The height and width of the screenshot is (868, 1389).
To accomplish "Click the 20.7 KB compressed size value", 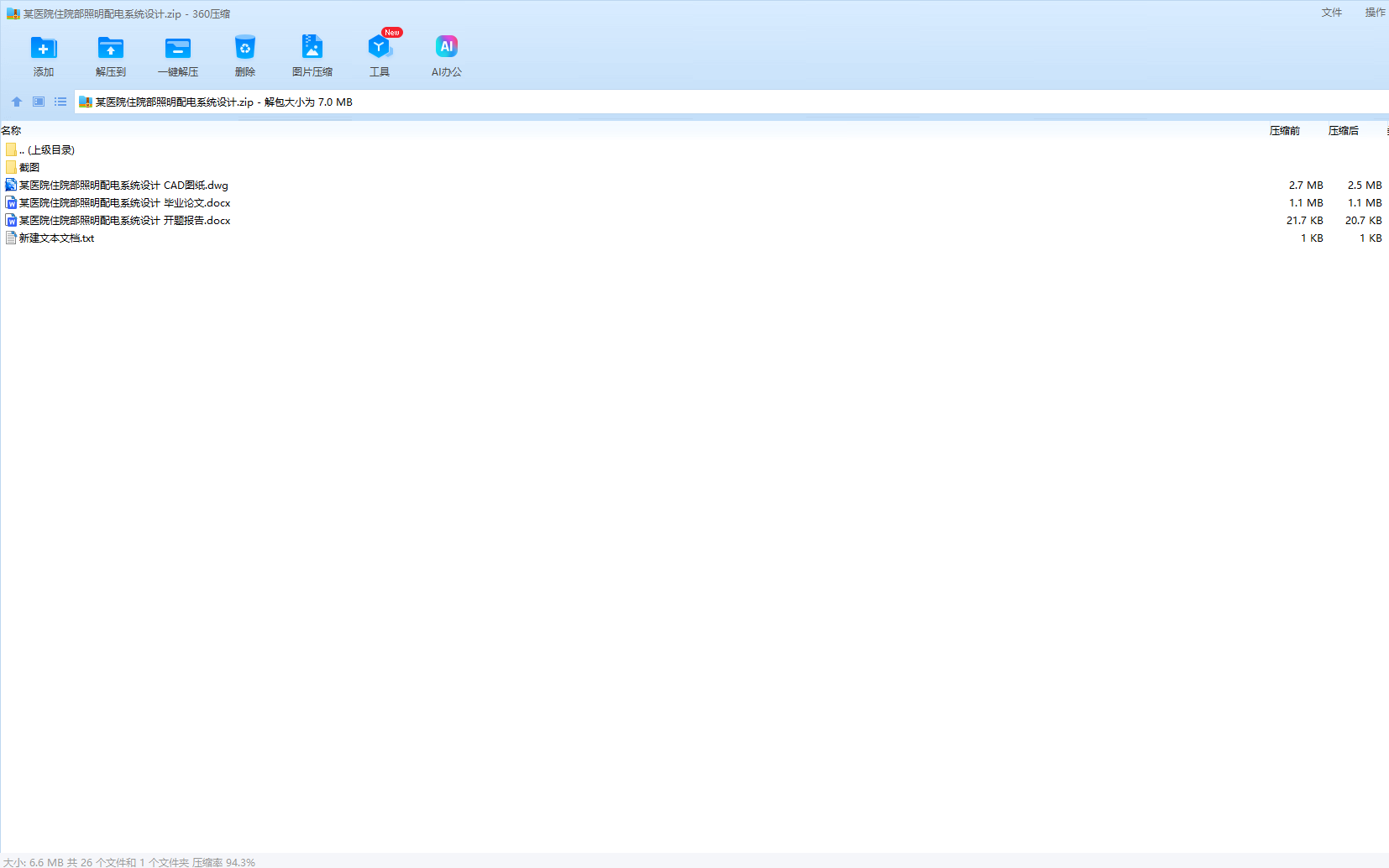I will click(x=1364, y=220).
